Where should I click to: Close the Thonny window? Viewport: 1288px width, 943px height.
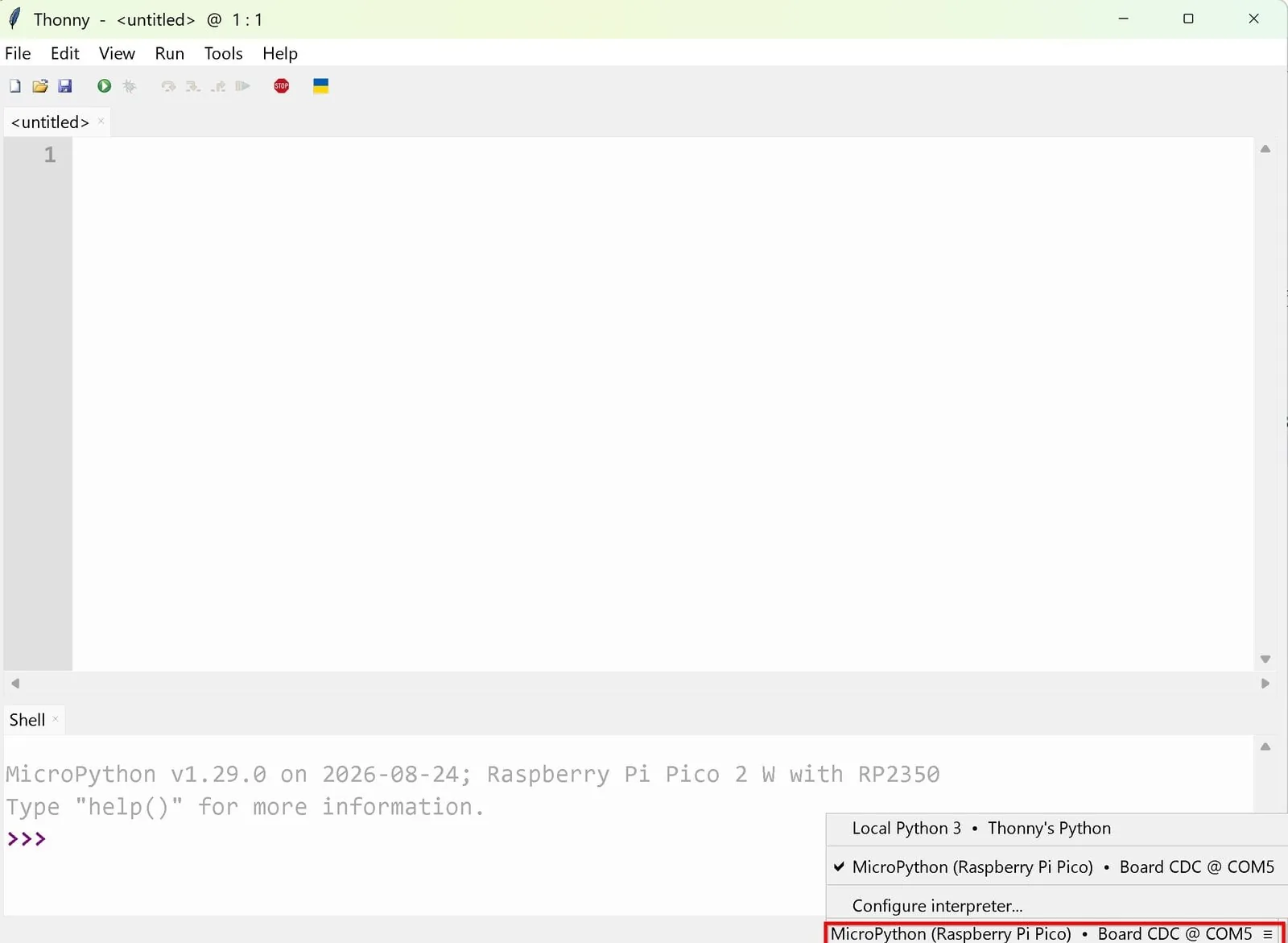[x=1253, y=19]
